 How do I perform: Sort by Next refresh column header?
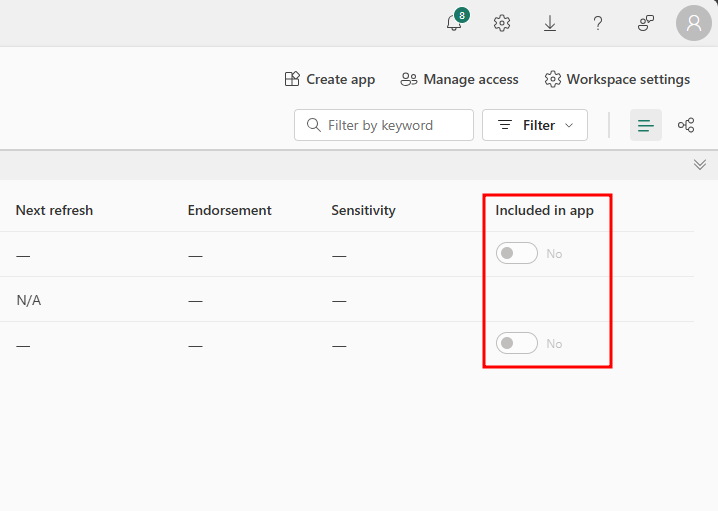click(54, 210)
